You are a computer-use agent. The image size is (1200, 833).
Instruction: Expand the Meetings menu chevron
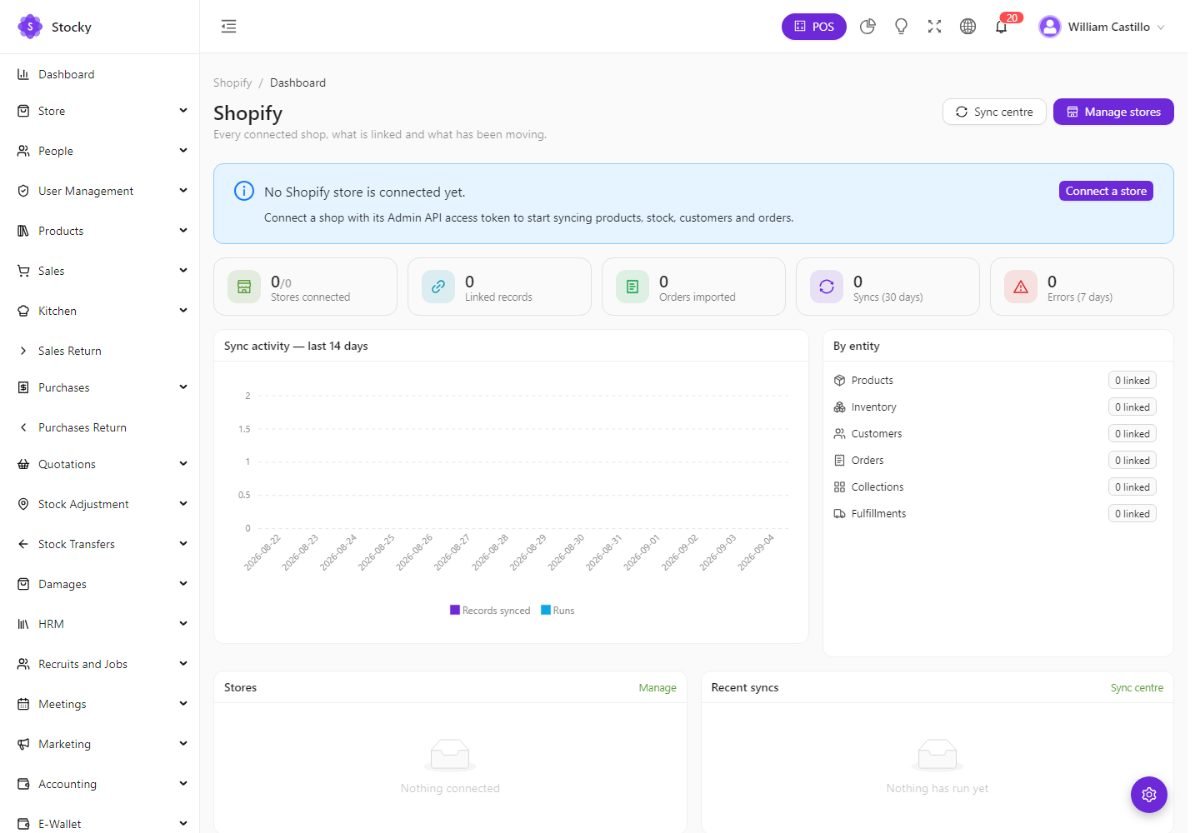(x=183, y=704)
